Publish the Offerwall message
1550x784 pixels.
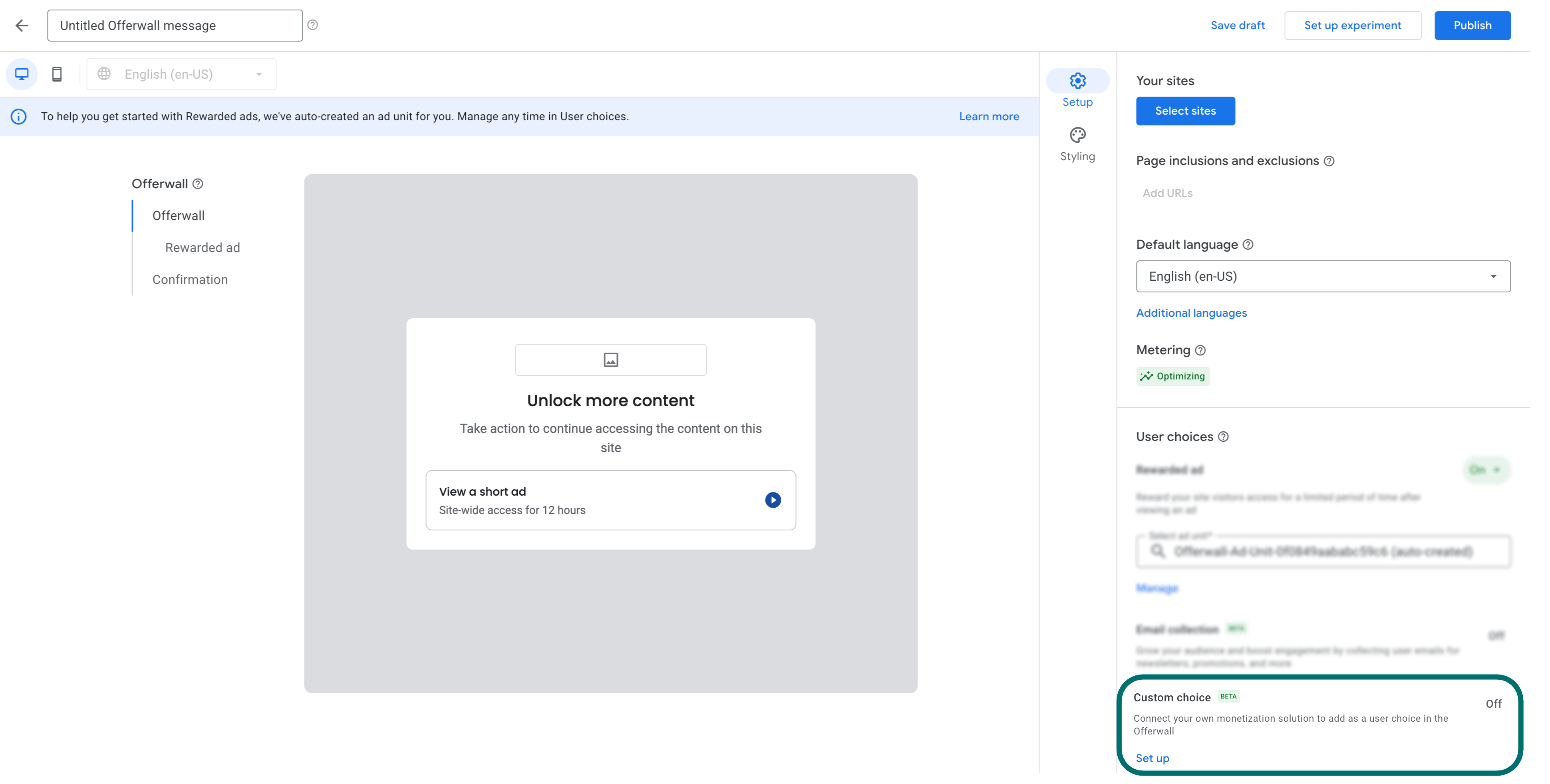coord(1472,25)
